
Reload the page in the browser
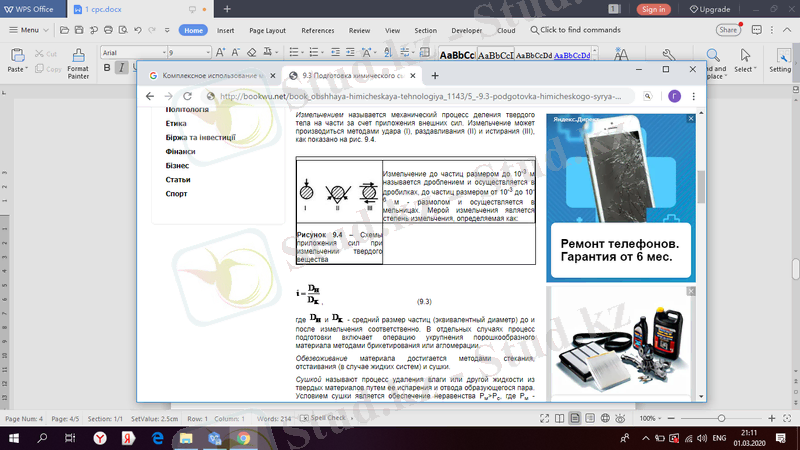[200, 96]
